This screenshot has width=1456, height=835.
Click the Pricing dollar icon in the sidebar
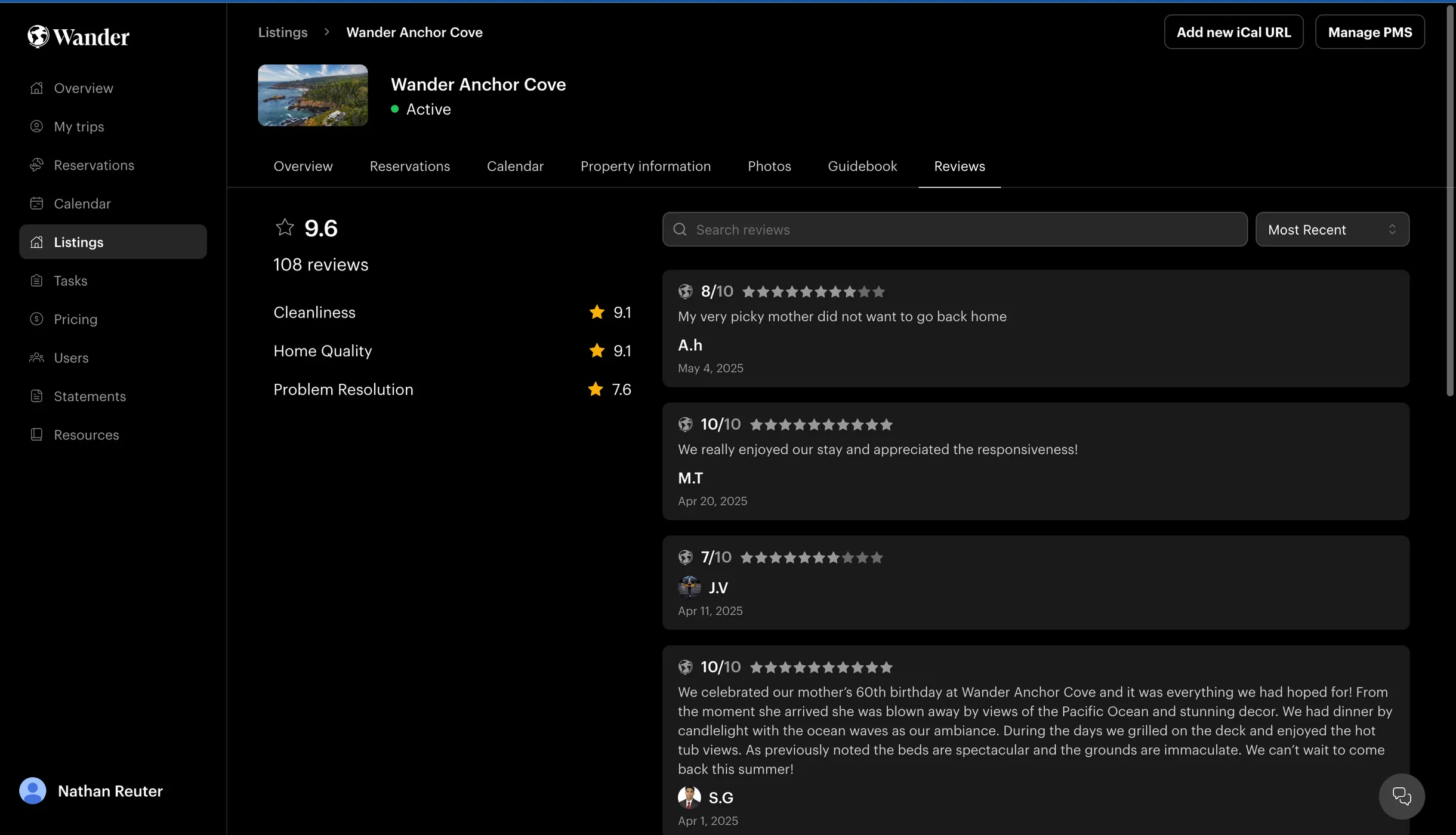tap(36, 319)
